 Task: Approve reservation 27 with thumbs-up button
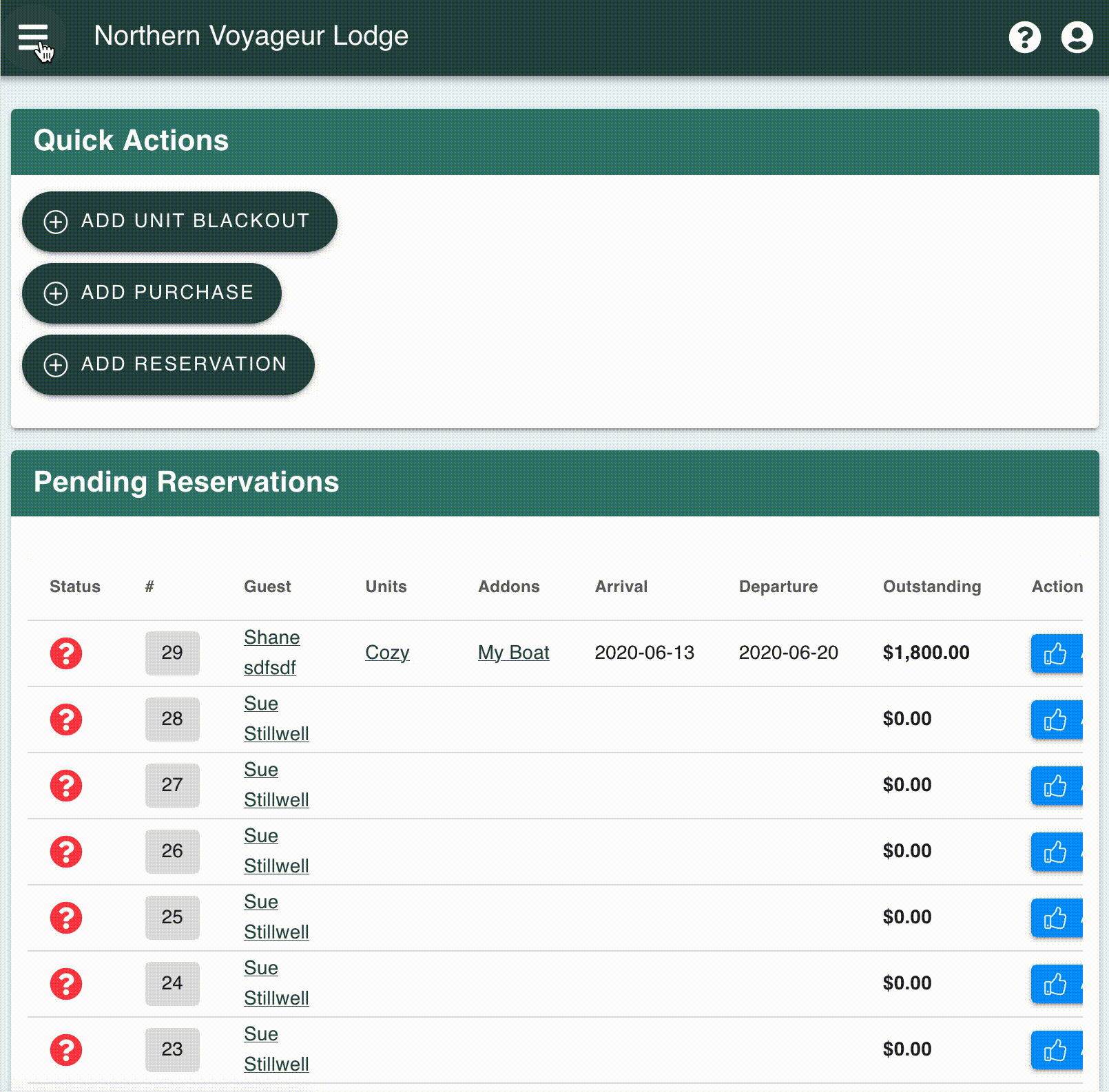coord(1056,786)
